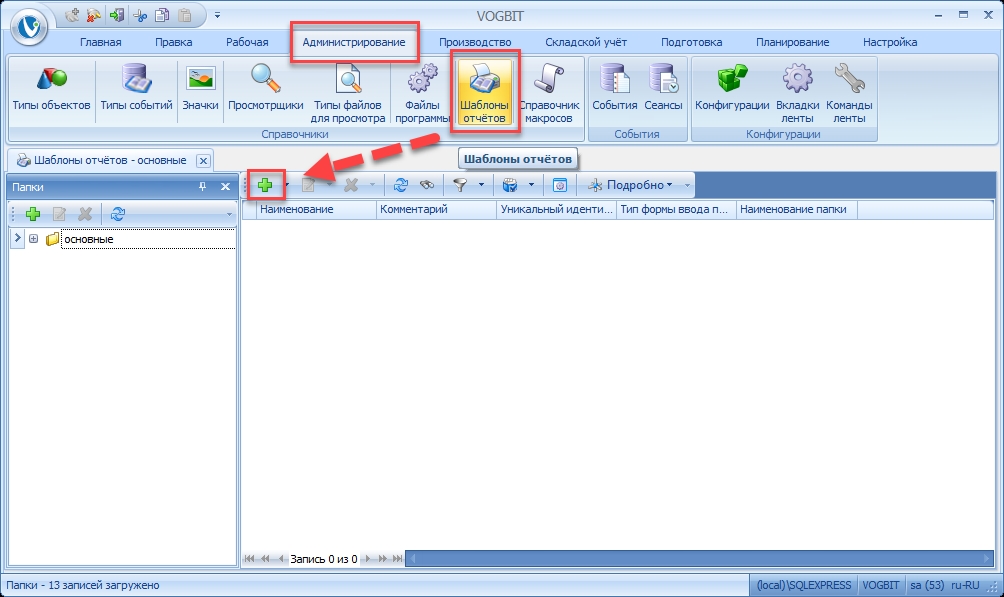This screenshot has width=1004, height=597.
Task: Click the Наименование column header
Action: point(296,210)
